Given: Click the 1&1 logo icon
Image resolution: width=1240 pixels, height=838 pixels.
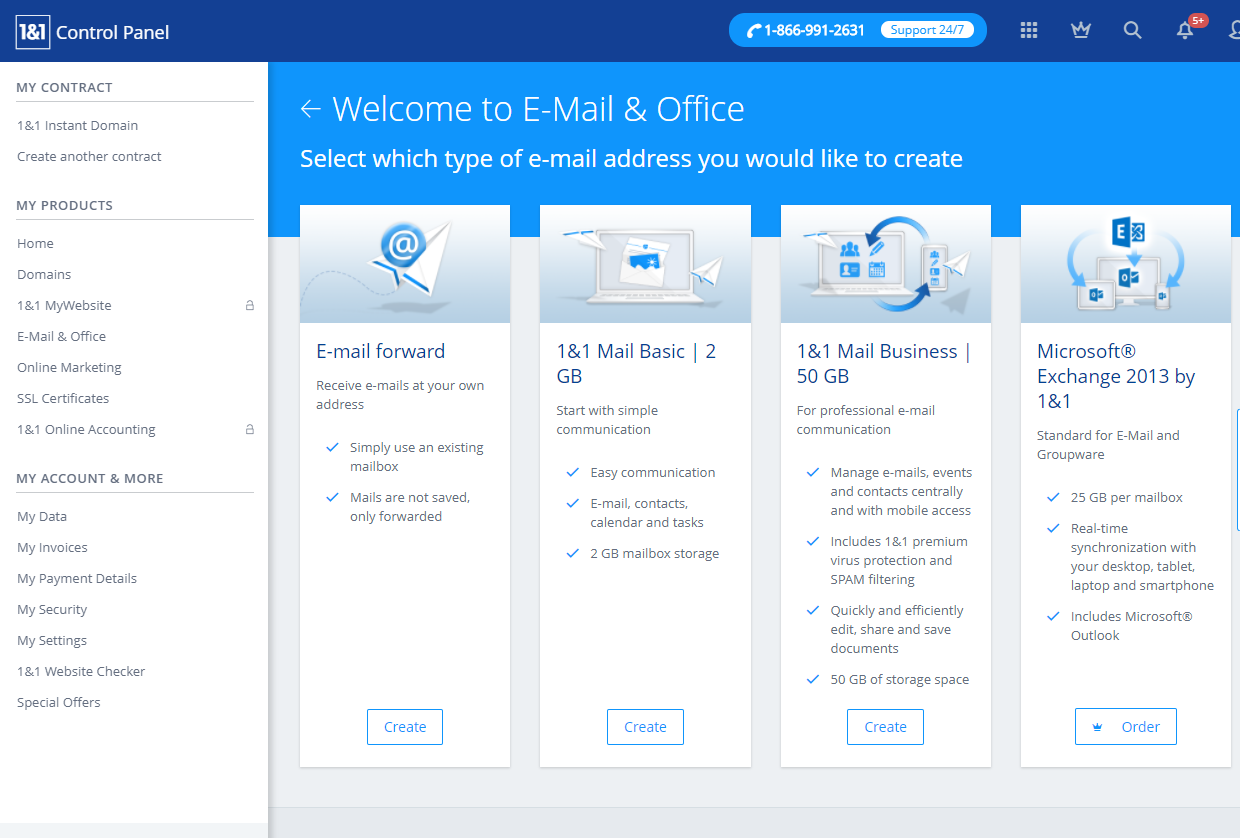Looking at the screenshot, I should pyautogui.click(x=32, y=32).
